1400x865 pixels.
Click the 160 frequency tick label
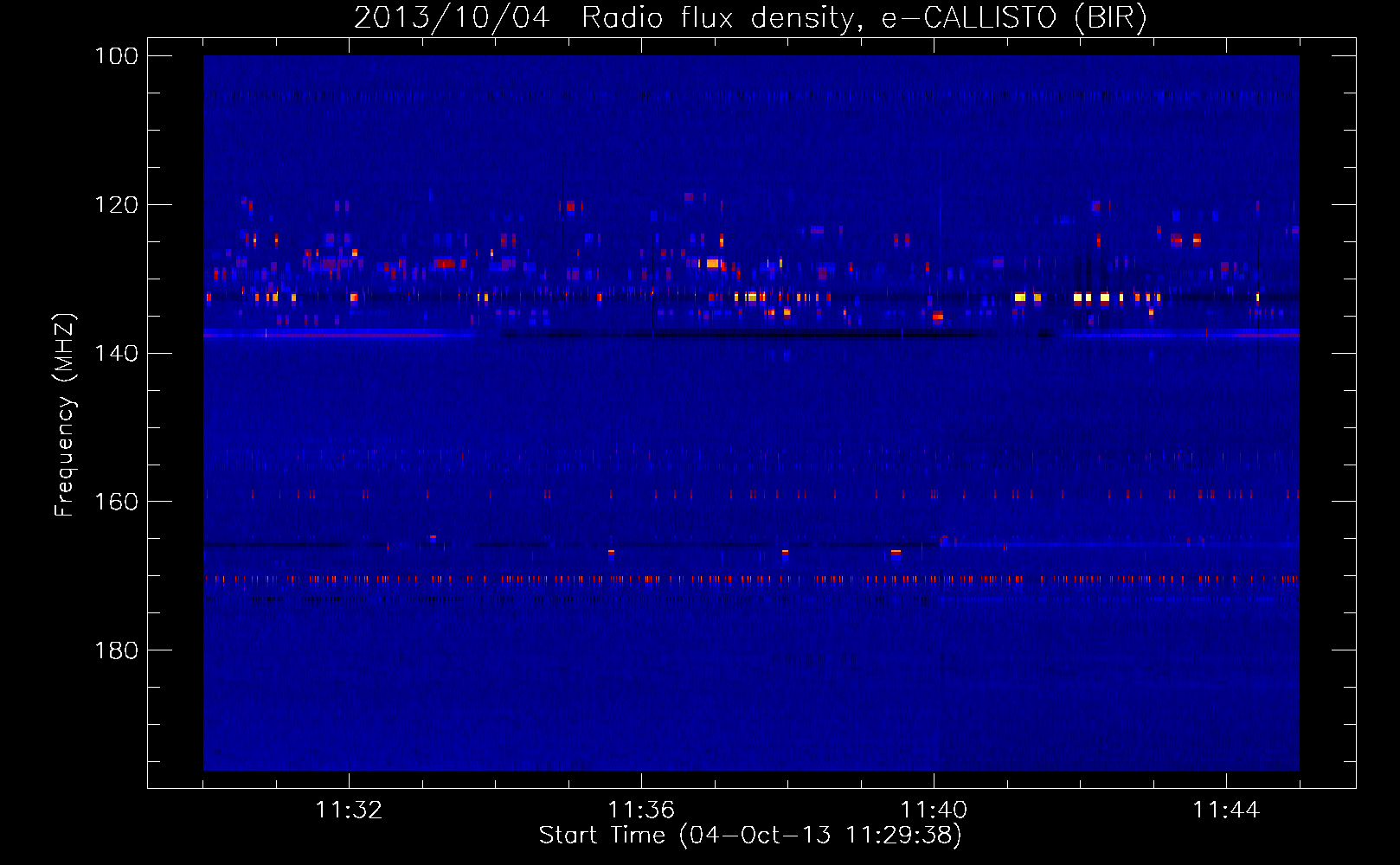(116, 502)
